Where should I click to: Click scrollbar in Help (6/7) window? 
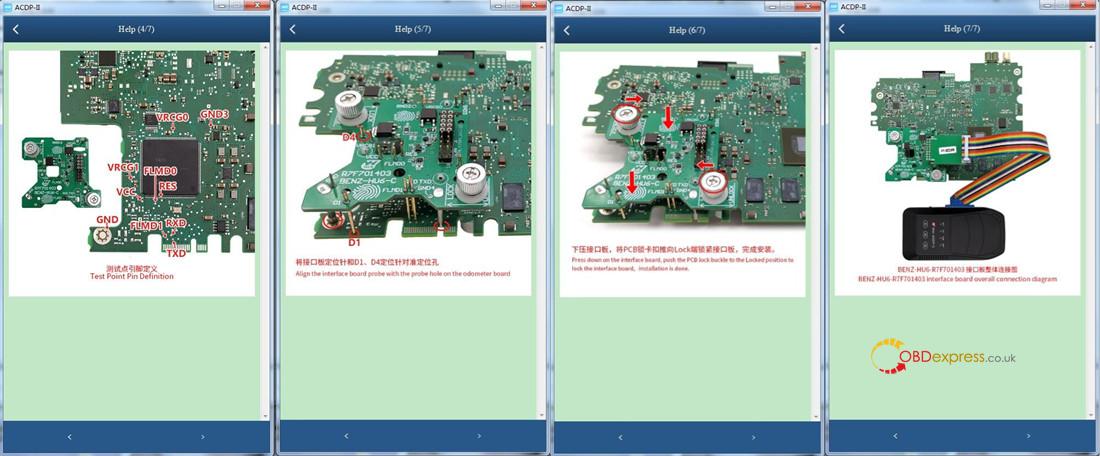[815, 232]
